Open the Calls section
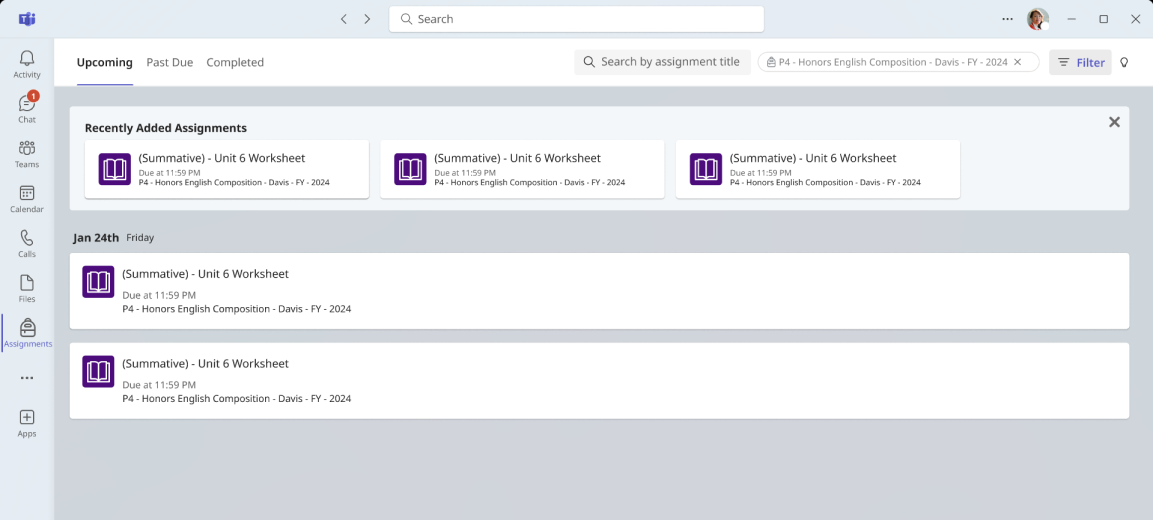This screenshot has height=520, width=1153. click(26, 243)
